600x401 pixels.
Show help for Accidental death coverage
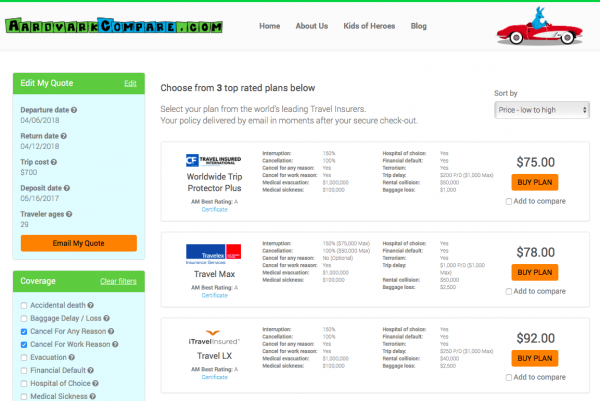point(90,305)
